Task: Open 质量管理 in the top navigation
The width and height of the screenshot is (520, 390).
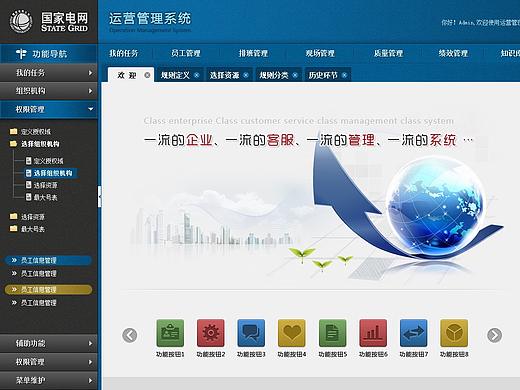Action: pyautogui.click(x=388, y=53)
